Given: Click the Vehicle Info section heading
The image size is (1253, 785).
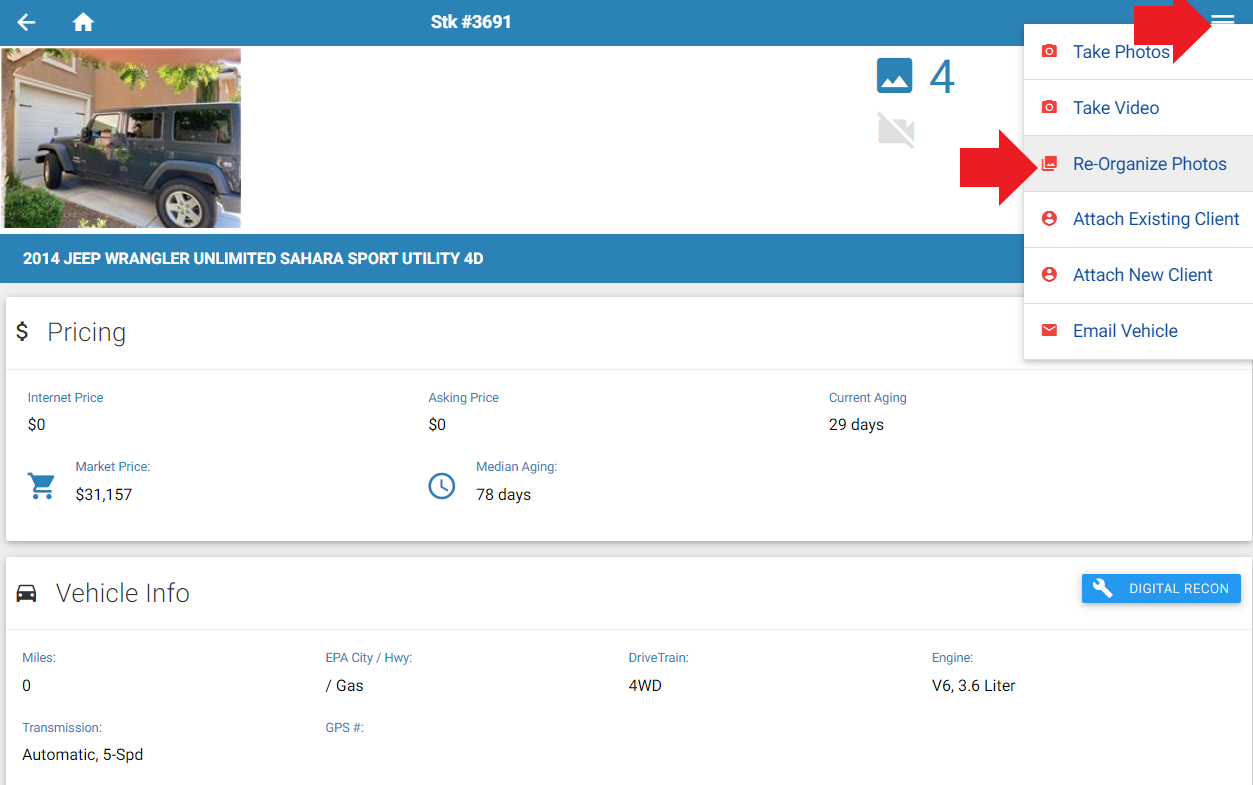Looking at the screenshot, I should (x=123, y=593).
